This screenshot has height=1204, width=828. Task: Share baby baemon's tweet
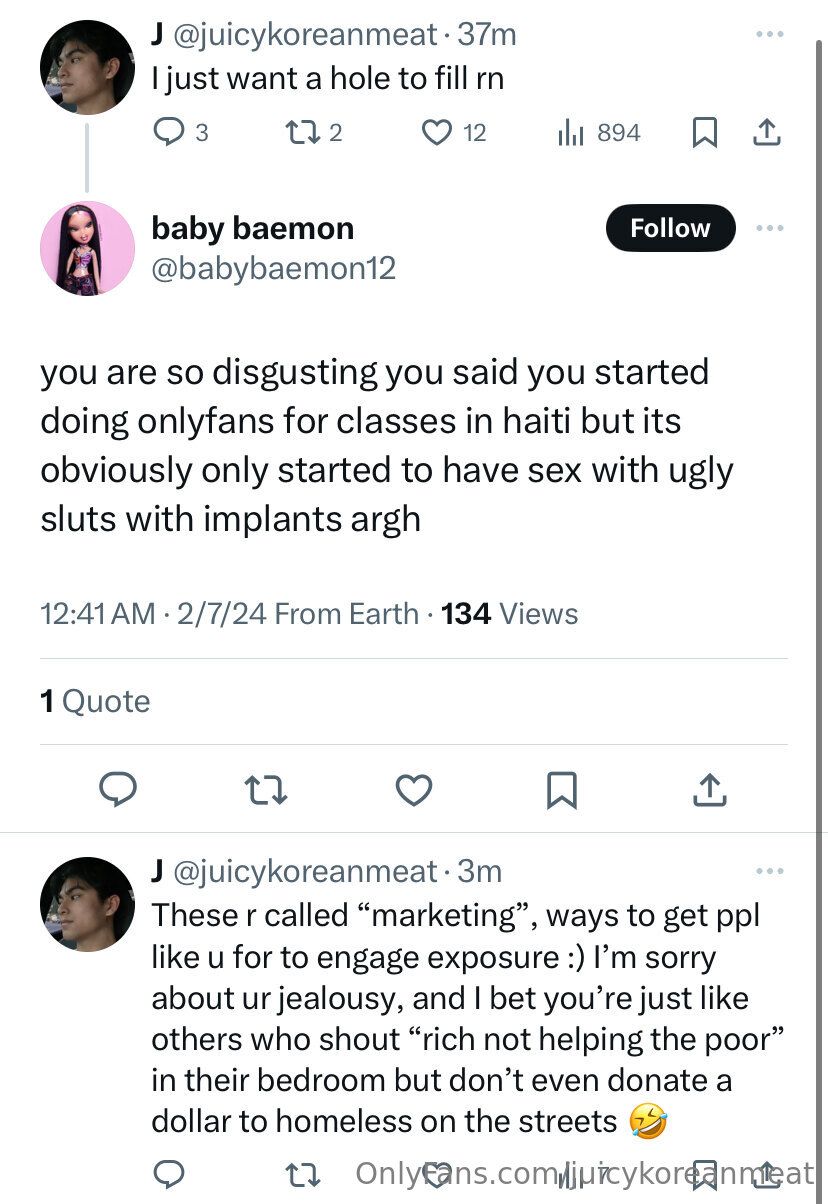(709, 790)
